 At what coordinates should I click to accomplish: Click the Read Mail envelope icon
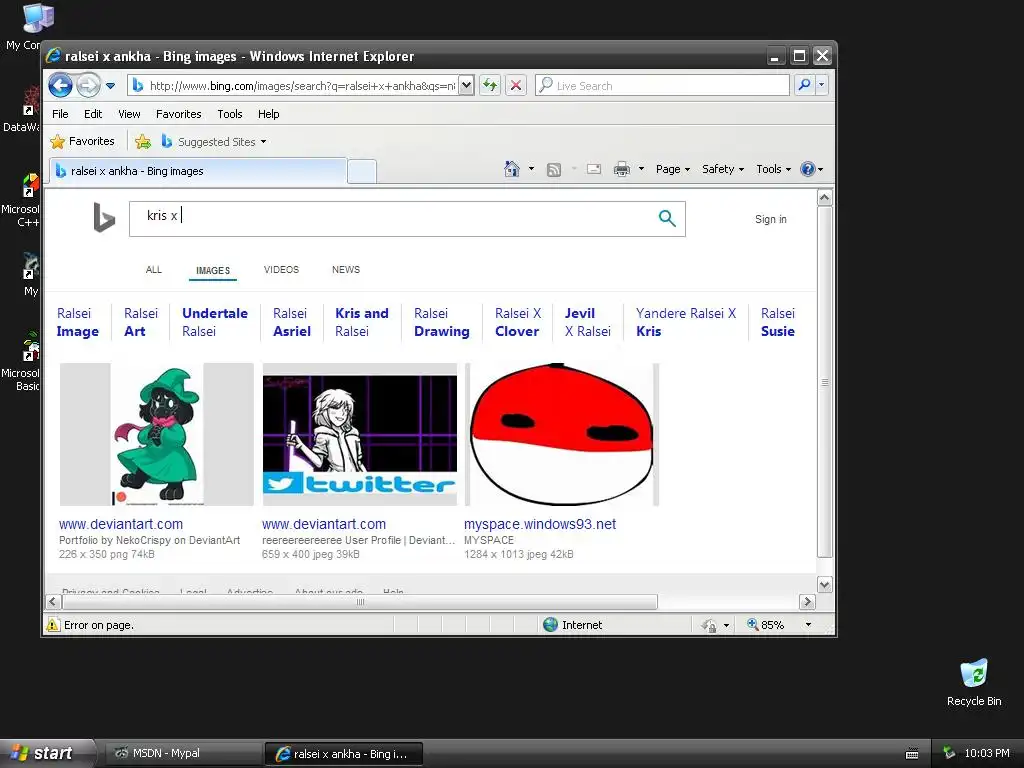coord(594,169)
